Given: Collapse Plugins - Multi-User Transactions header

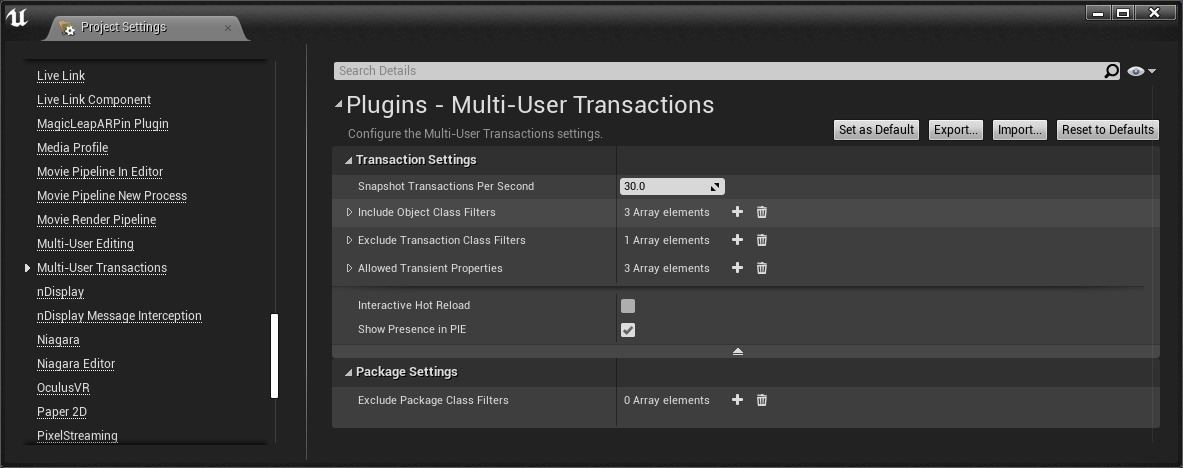Looking at the screenshot, I should 339,105.
